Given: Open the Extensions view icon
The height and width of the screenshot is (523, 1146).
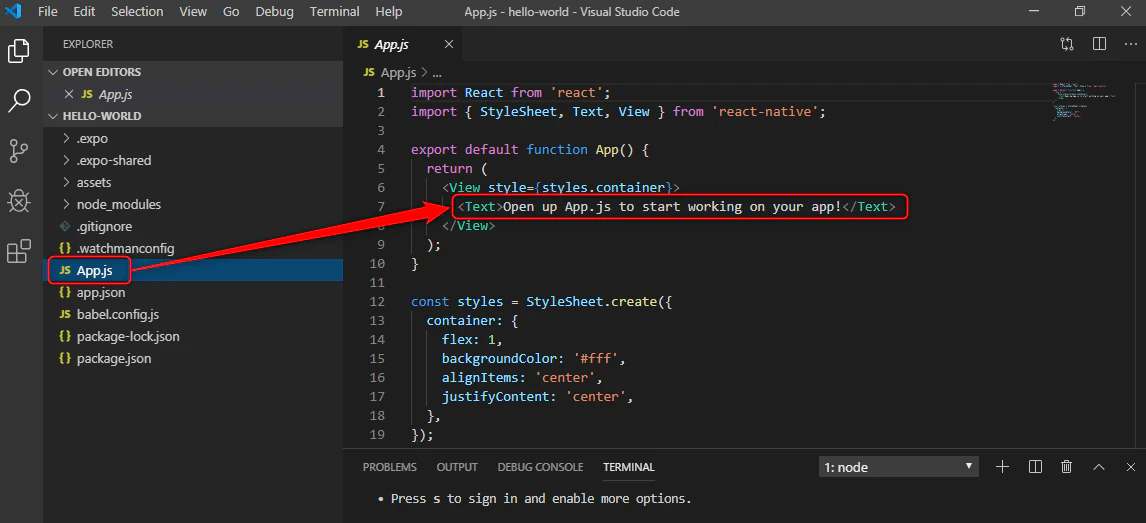Looking at the screenshot, I should (x=19, y=251).
